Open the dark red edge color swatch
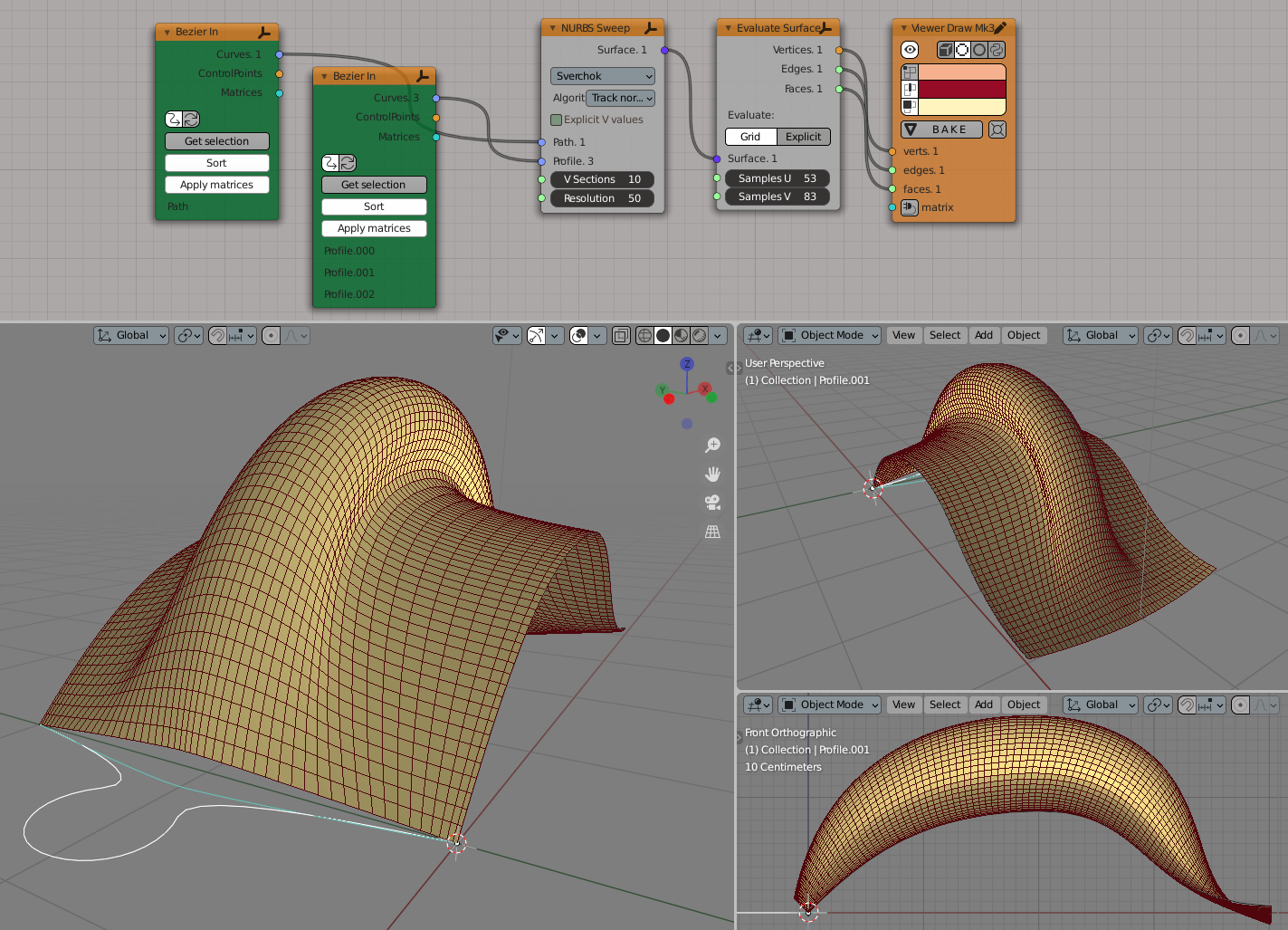Image resolution: width=1288 pixels, height=930 pixels. pos(962,89)
